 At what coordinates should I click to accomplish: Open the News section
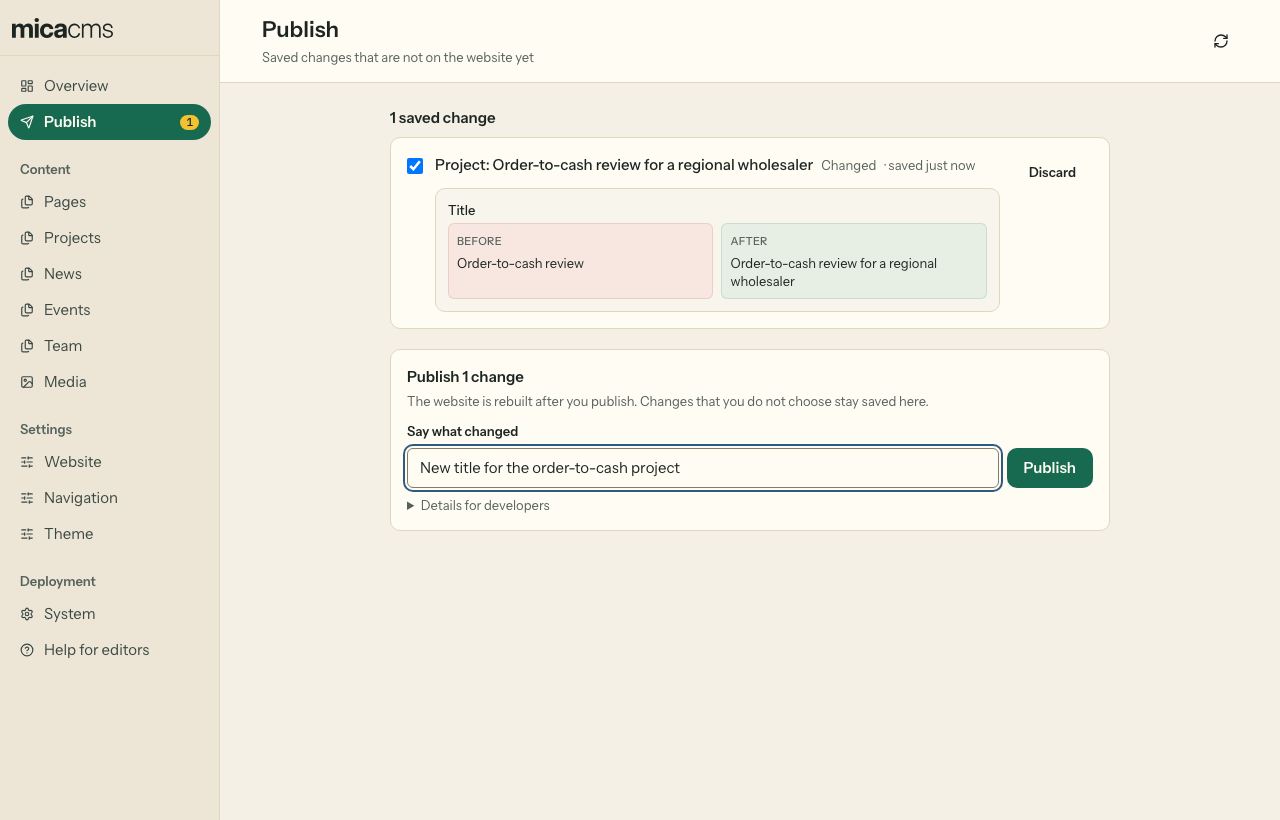pyautogui.click(x=109, y=274)
